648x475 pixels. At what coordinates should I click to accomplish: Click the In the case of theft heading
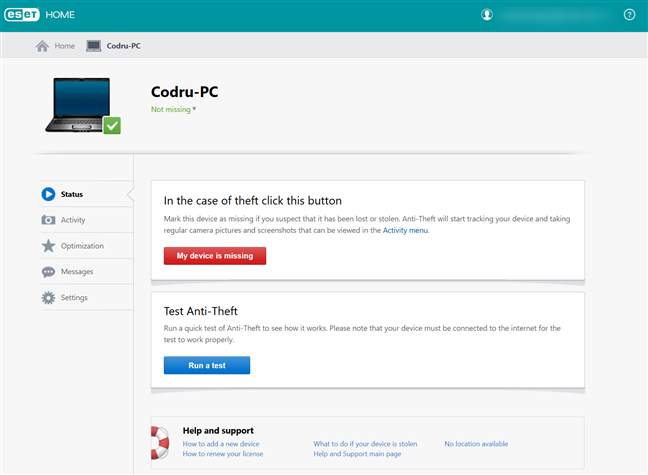pyautogui.click(x=253, y=201)
